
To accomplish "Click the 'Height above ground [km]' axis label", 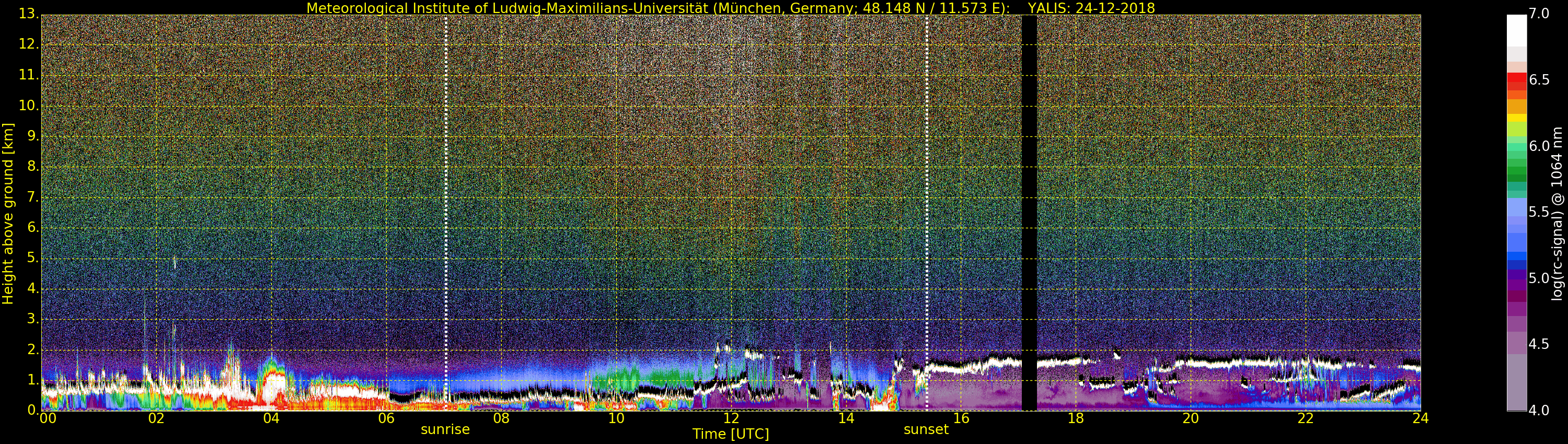I will point(8,214).
